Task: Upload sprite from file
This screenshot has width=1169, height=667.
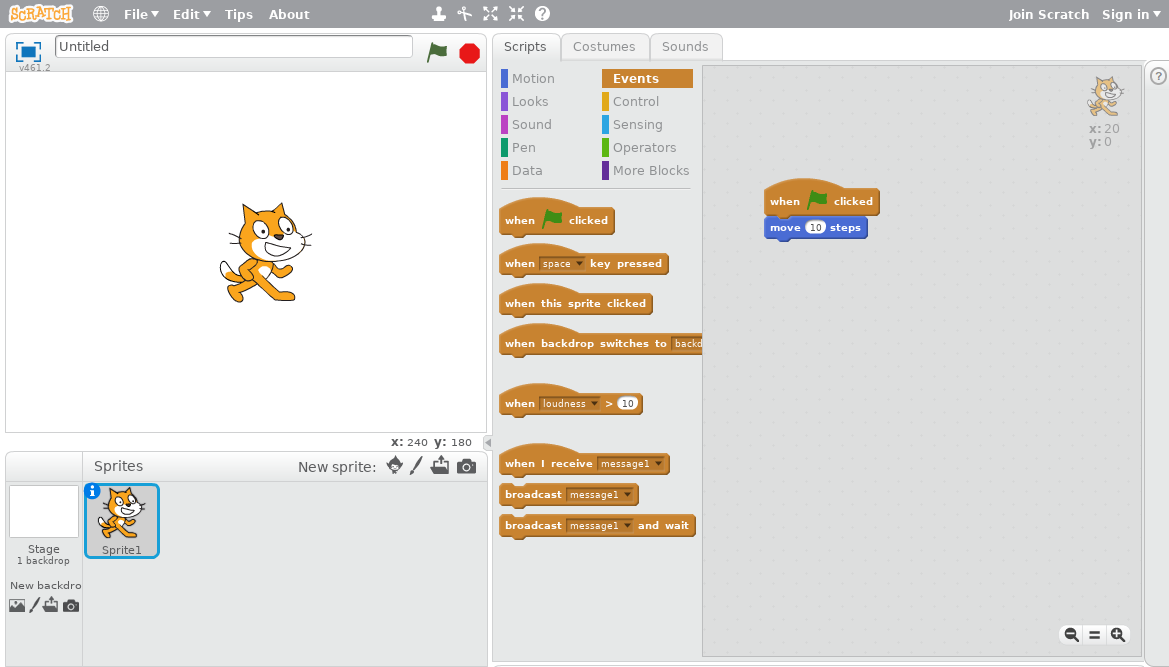Action: point(440,465)
